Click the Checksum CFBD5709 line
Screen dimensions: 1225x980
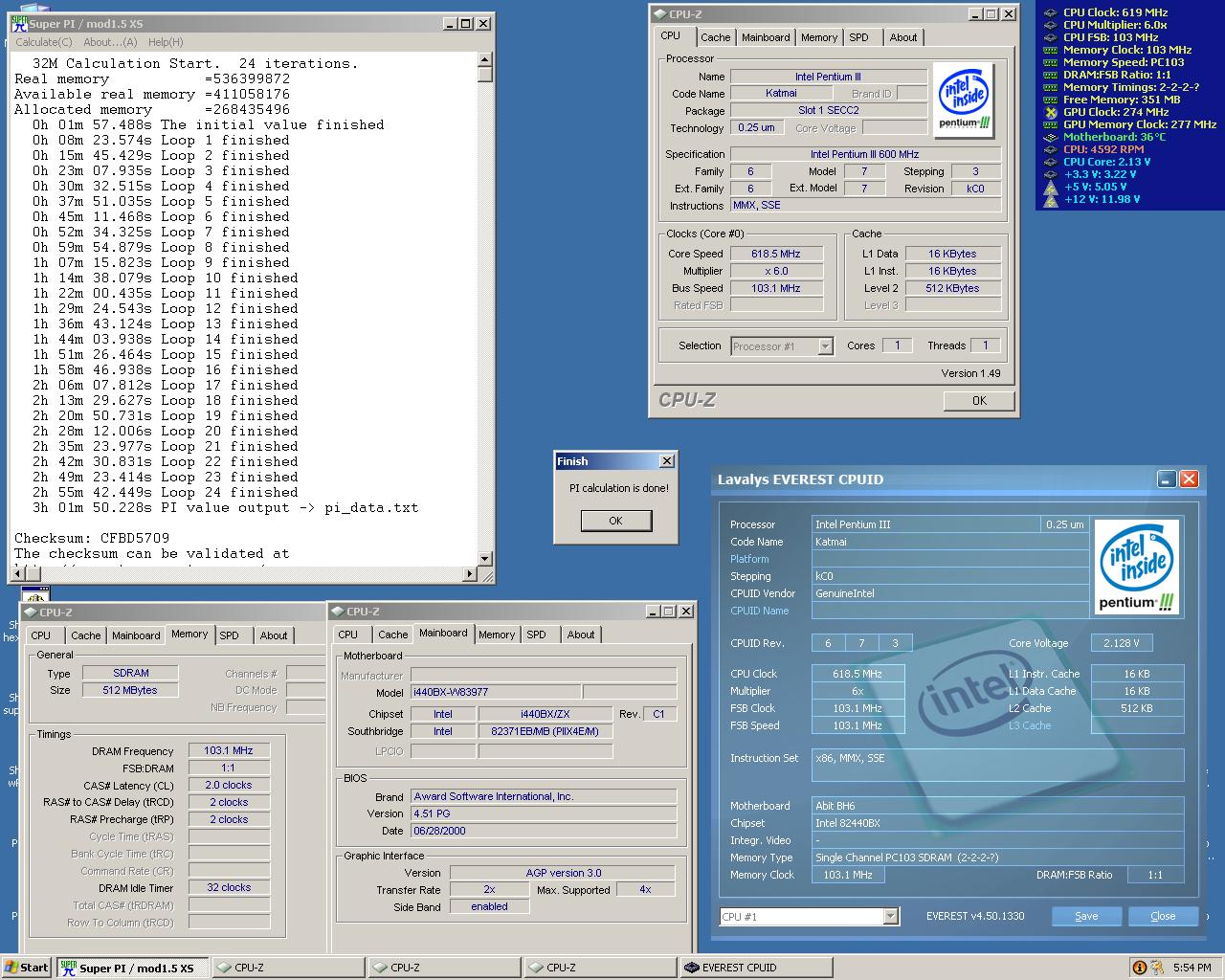tap(92, 538)
